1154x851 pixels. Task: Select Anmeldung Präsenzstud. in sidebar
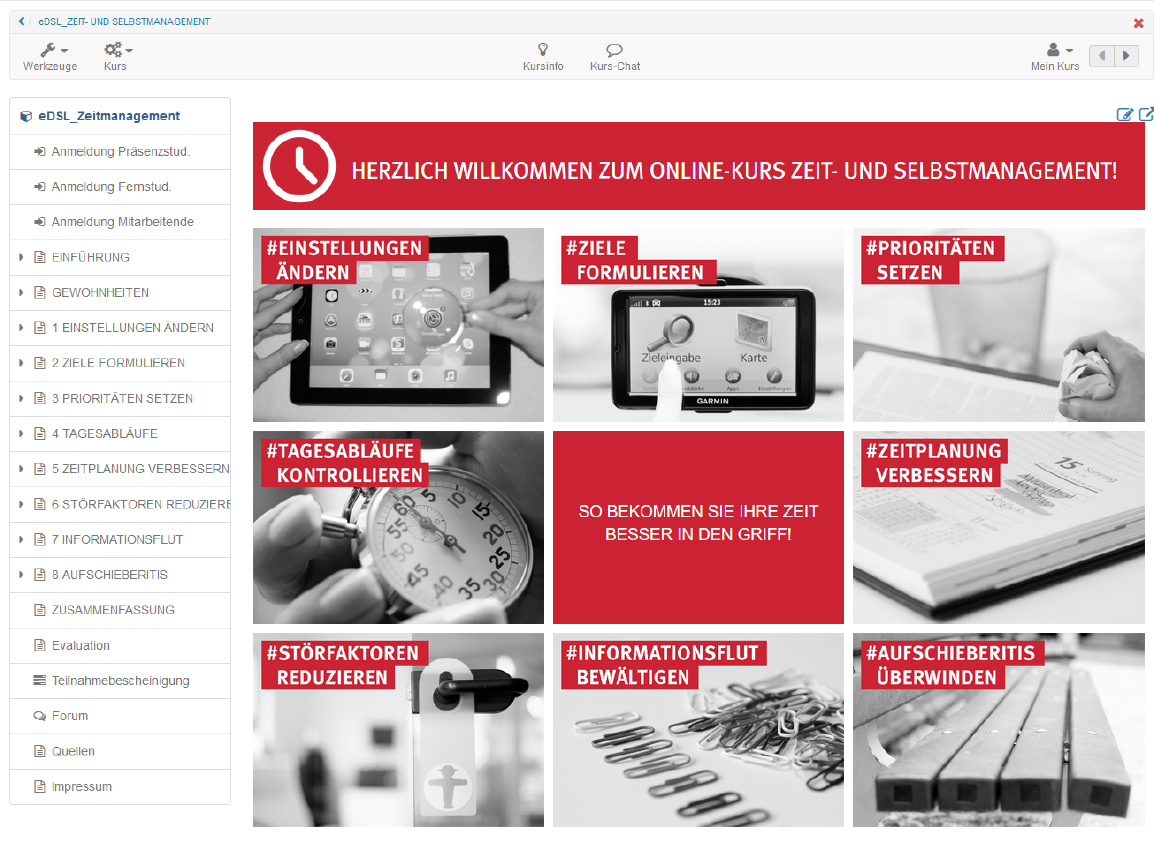(x=120, y=152)
